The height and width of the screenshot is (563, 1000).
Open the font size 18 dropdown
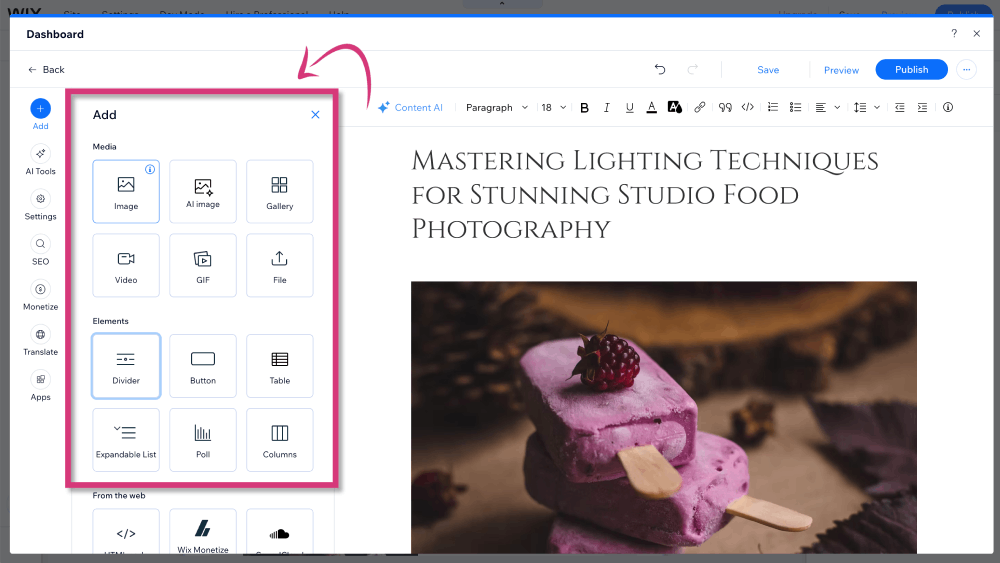click(554, 108)
